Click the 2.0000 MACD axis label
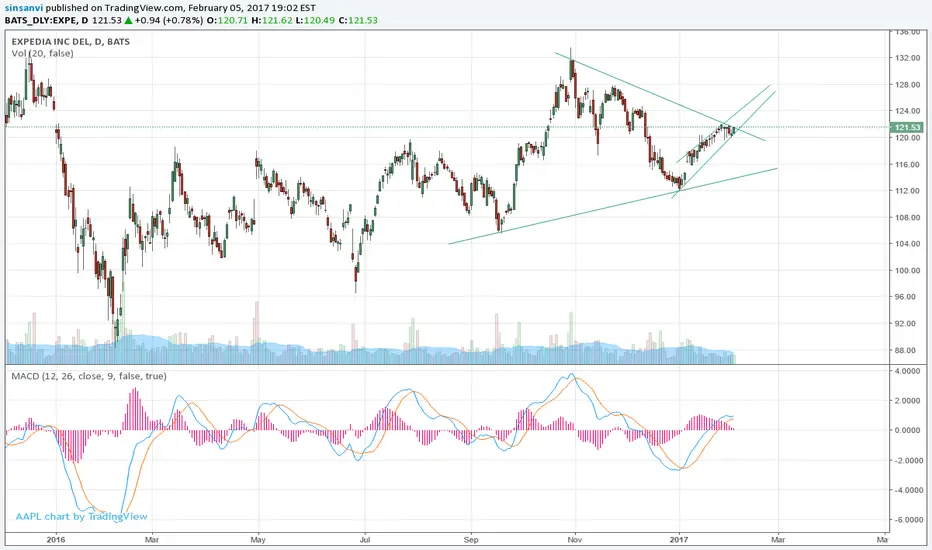This screenshot has height=550, width=932. pos(910,401)
